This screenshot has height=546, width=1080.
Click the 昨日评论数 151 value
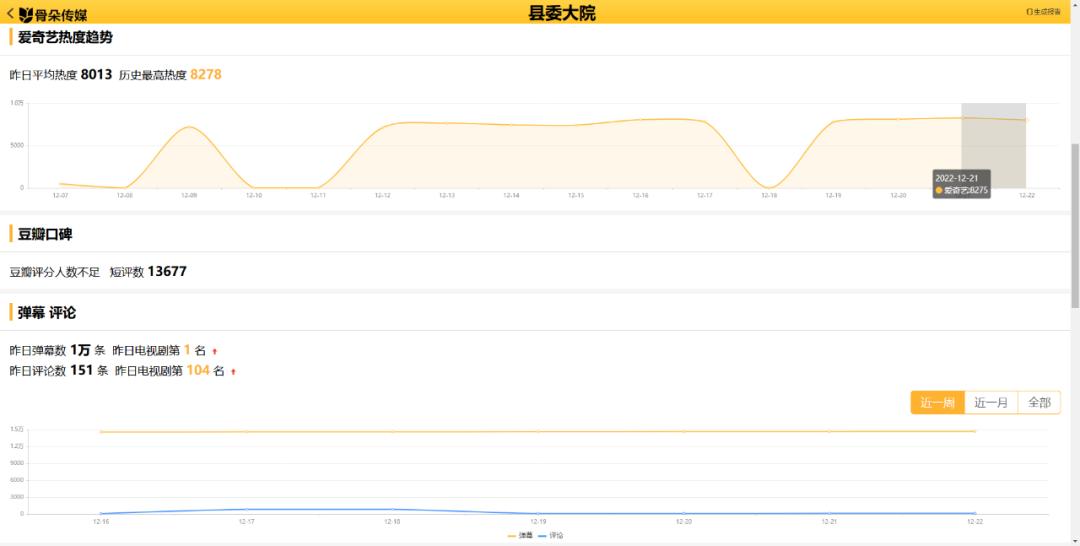(x=81, y=370)
